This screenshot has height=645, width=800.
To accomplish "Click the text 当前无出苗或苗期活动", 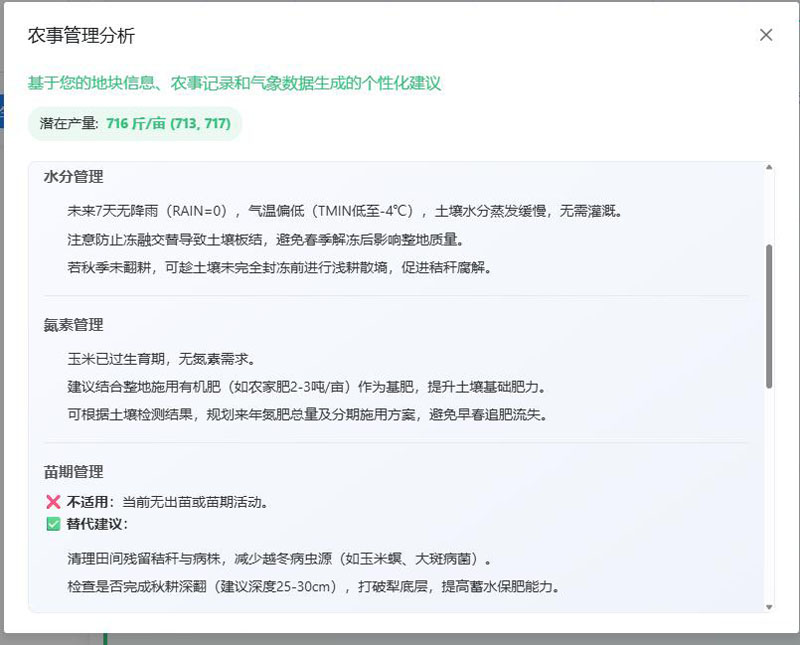I will 195,502.
